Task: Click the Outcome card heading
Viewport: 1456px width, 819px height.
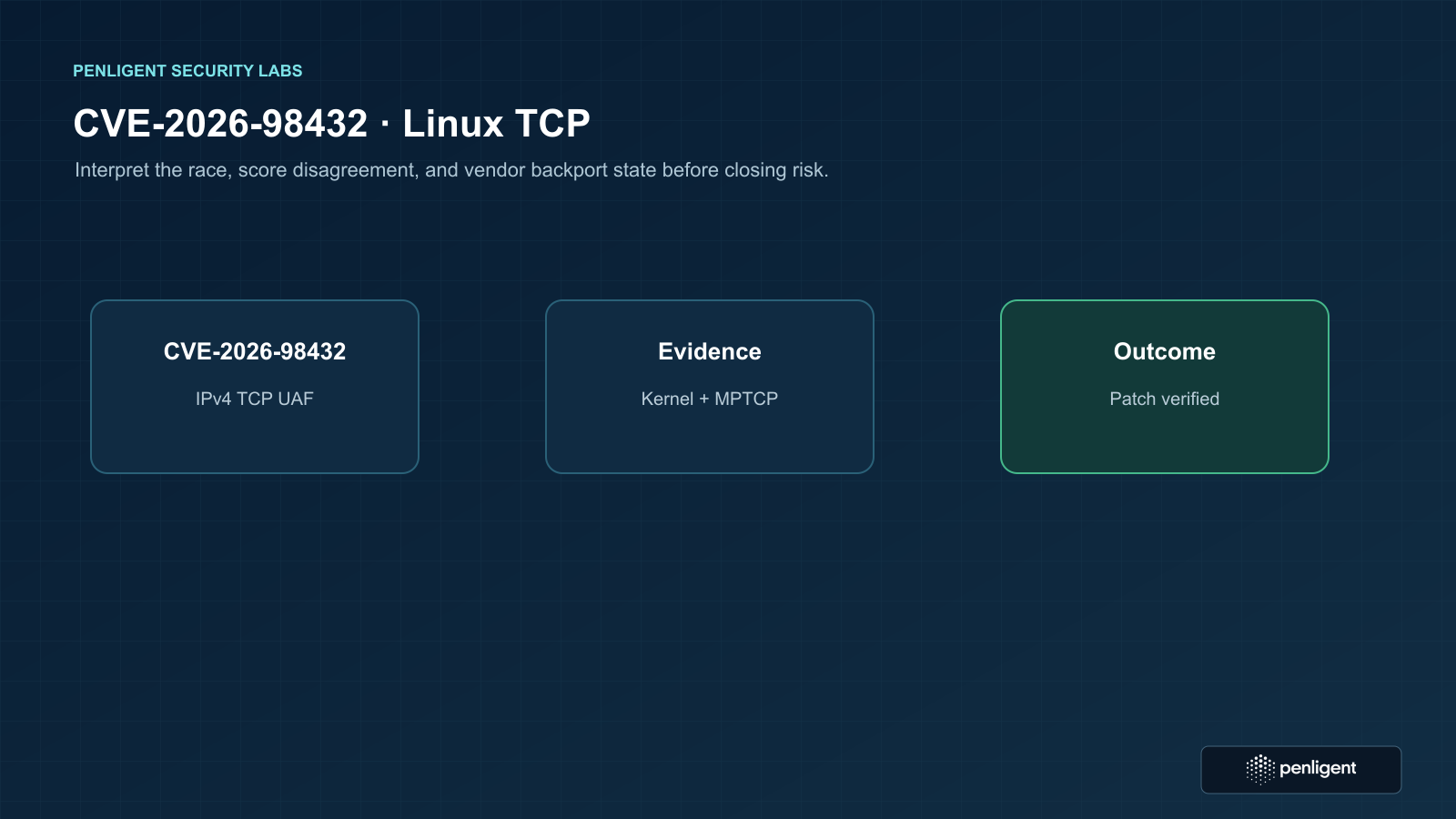Action: click(x=1165, y=351)
